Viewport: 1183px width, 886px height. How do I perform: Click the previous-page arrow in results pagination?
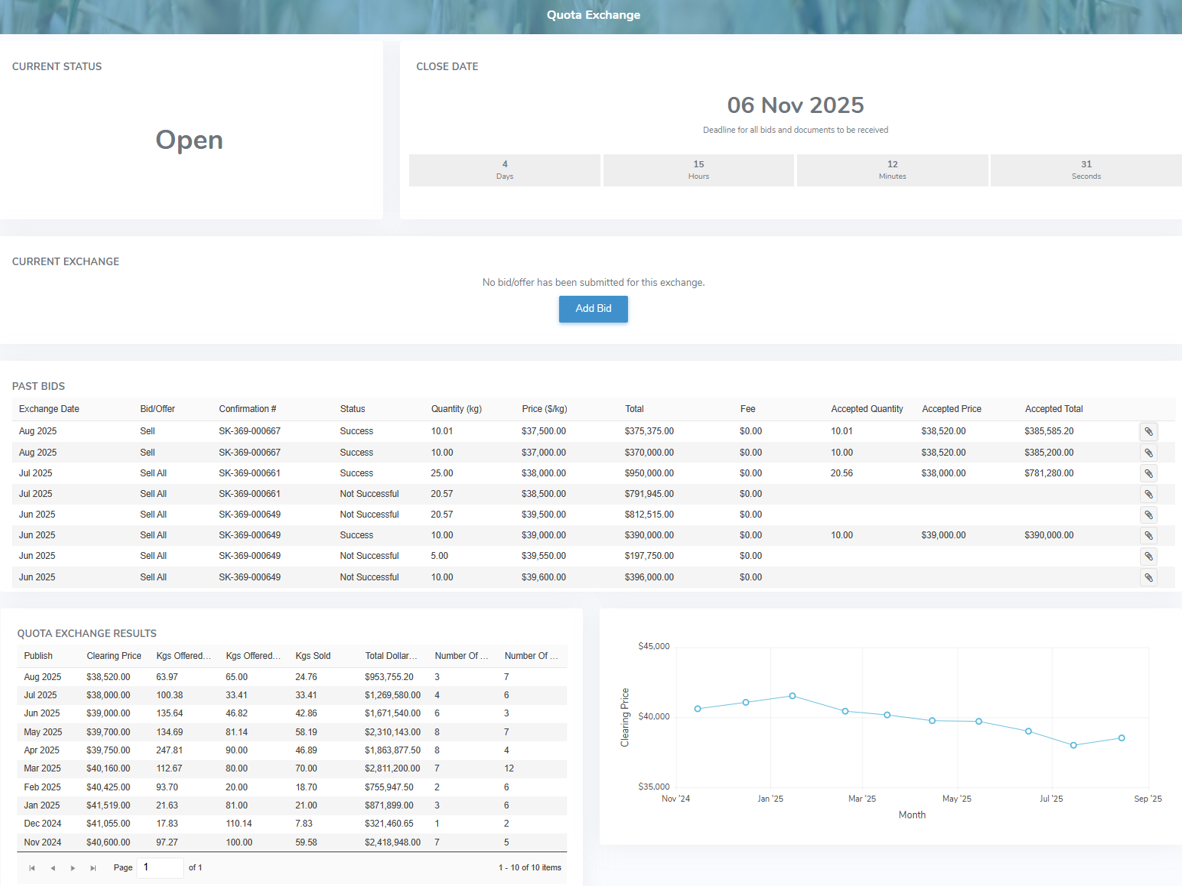52,867
